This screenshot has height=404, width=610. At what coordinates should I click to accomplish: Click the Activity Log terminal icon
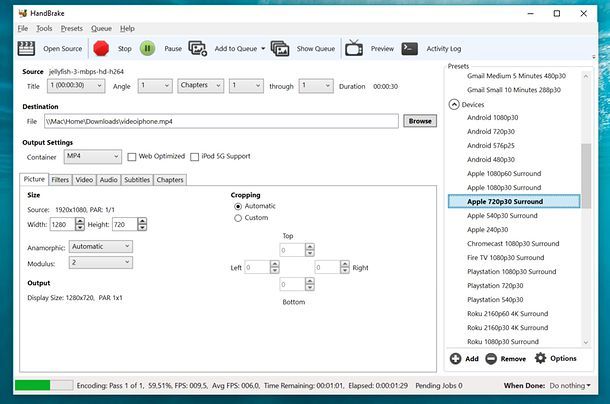point(410,49)
